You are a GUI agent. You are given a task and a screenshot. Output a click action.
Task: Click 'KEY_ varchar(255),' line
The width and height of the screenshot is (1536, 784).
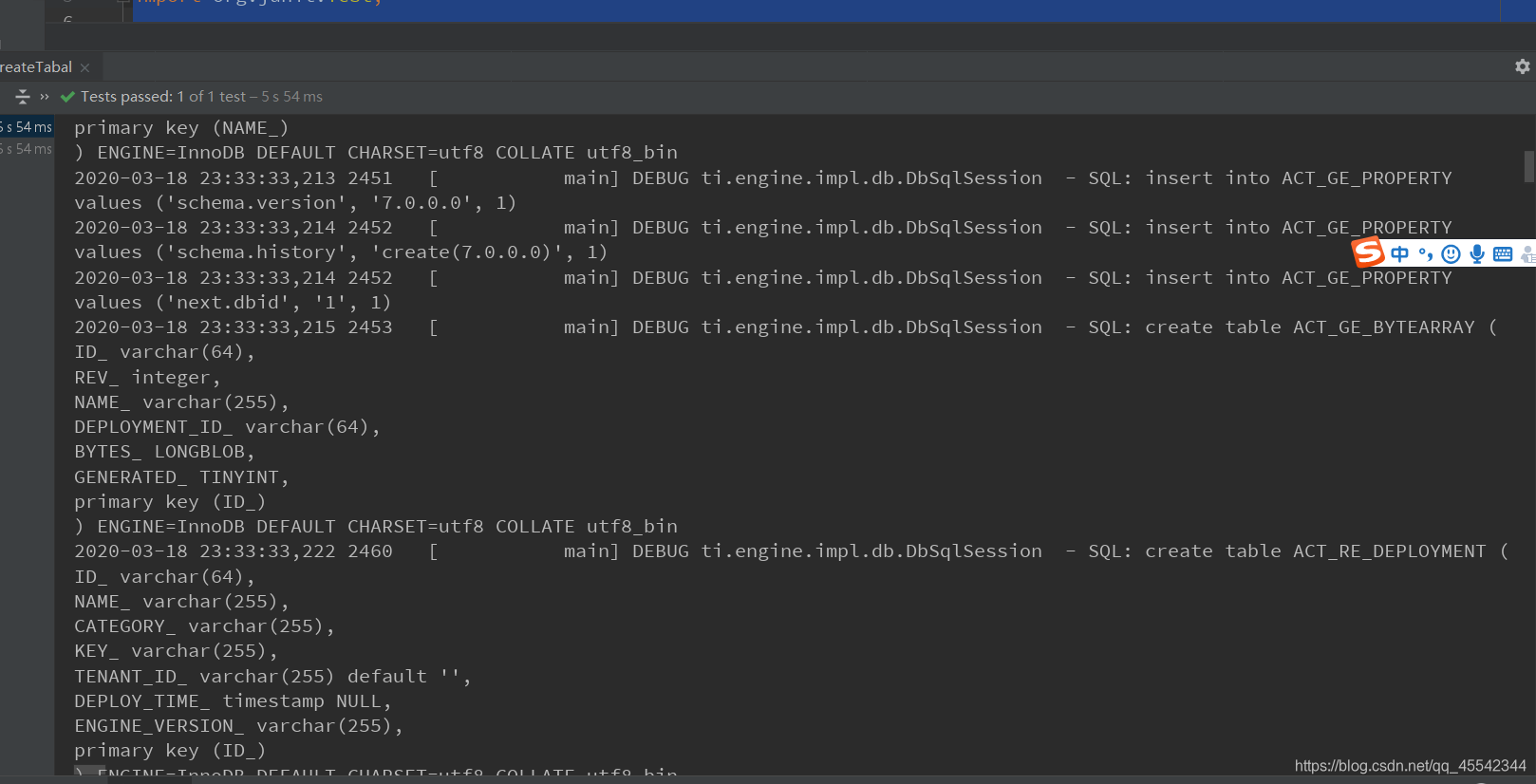coord(176,651)
